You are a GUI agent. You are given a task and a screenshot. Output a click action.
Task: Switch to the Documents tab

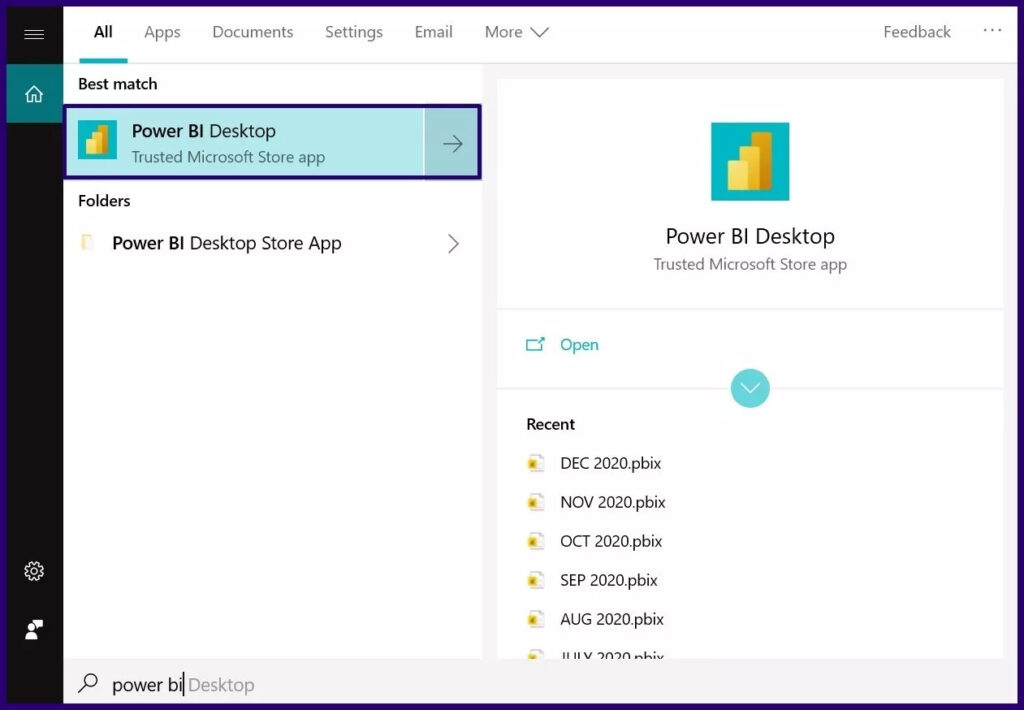[253, 32]
